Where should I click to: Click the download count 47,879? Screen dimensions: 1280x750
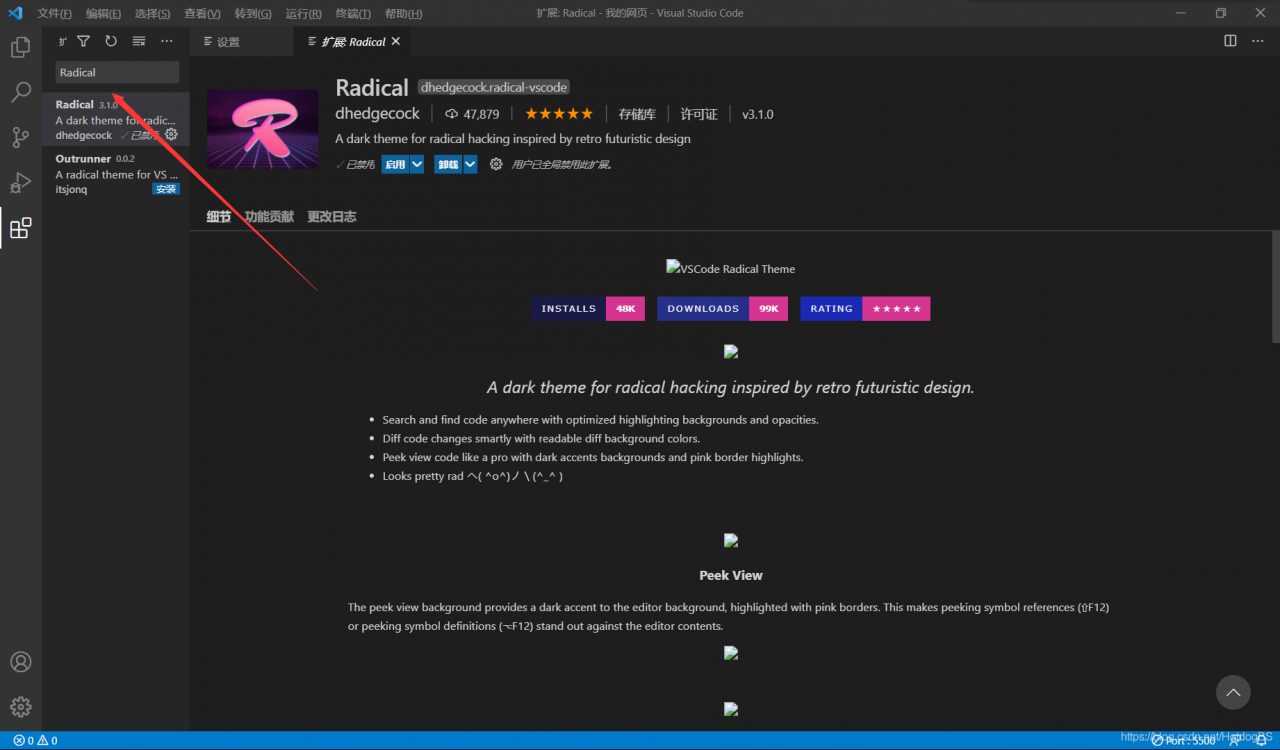click(x=472, y=114)
